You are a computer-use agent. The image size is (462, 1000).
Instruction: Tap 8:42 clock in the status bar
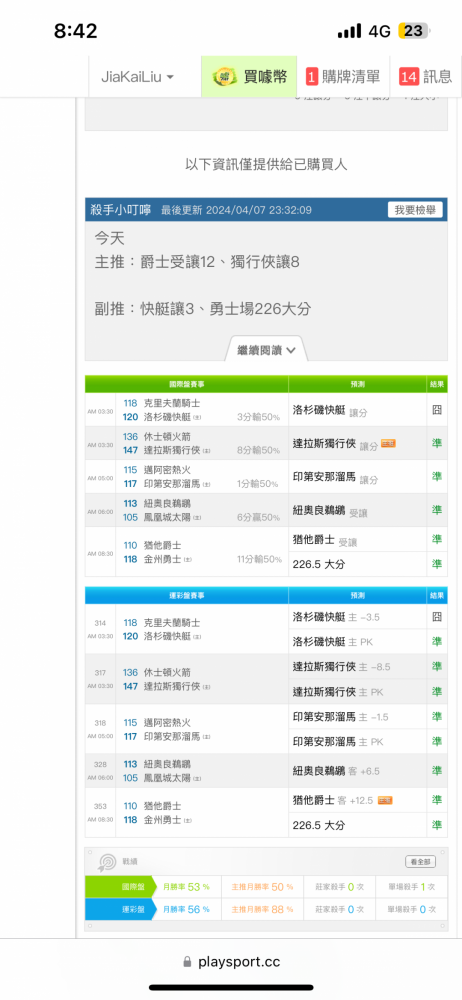tap(75, 31)
